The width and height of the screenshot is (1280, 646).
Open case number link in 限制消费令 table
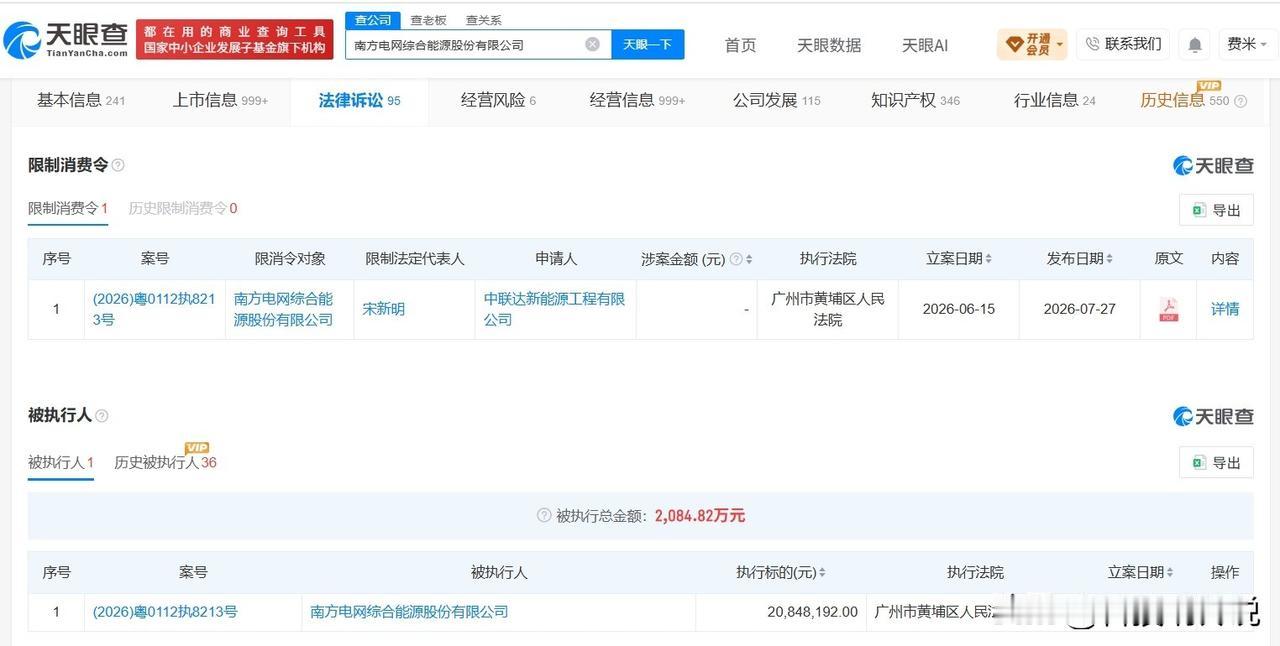coord(154,309)
